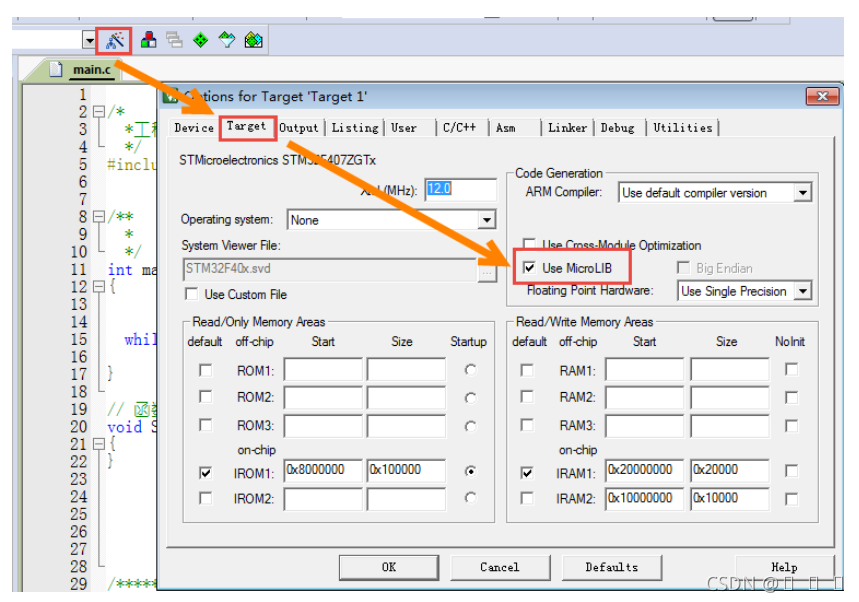This screenshot has height=602, width=859.
Task: Toggle the IRAM1 default checkbox
Action: tap(527, 472)
